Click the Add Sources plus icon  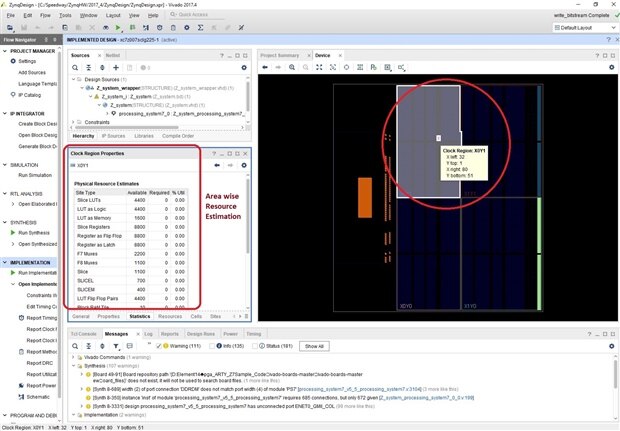(x=115, y=67)
